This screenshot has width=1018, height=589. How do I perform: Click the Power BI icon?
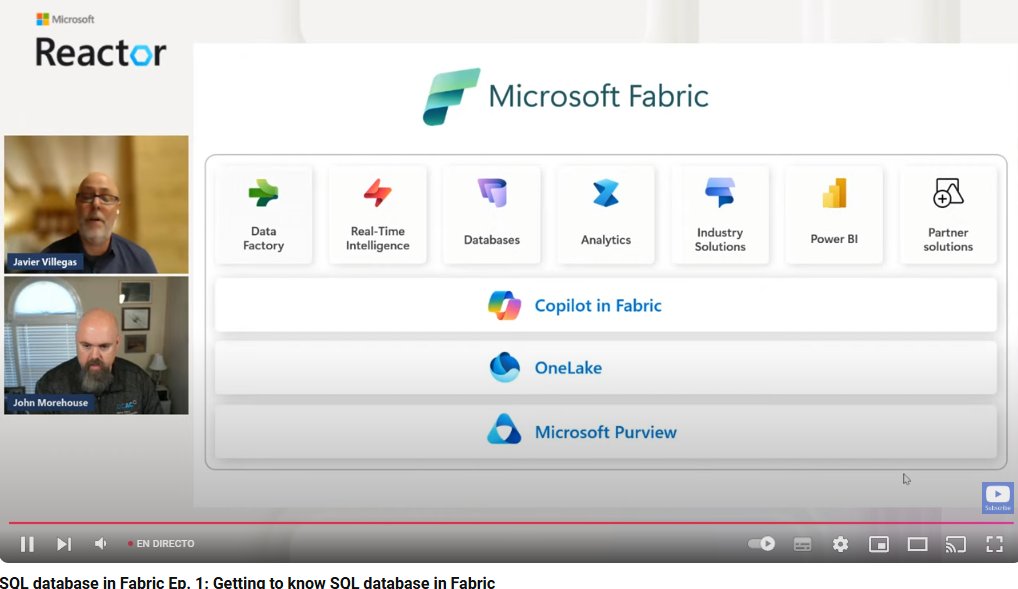pyautogui.click(x=834, y=193)
